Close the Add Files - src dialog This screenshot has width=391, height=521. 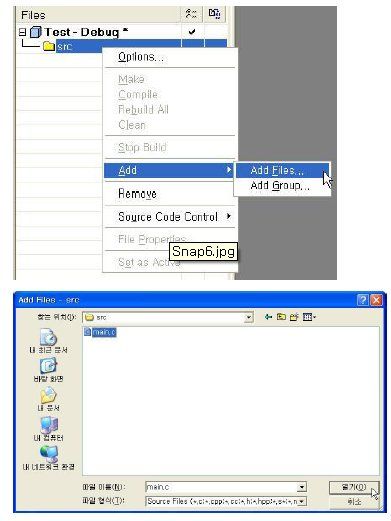[376, 300]
